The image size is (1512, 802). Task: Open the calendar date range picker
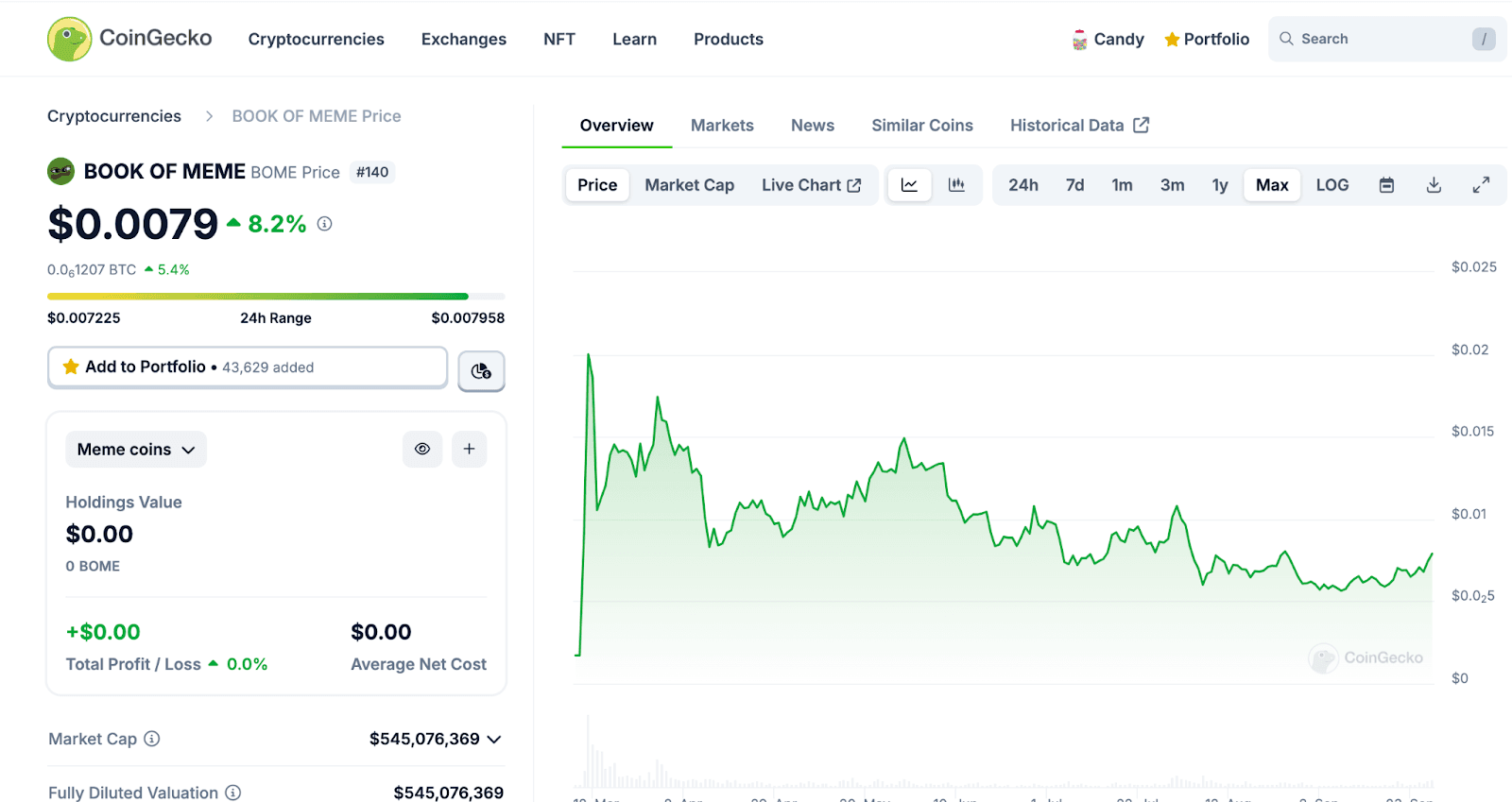(x=1386, y=185)
